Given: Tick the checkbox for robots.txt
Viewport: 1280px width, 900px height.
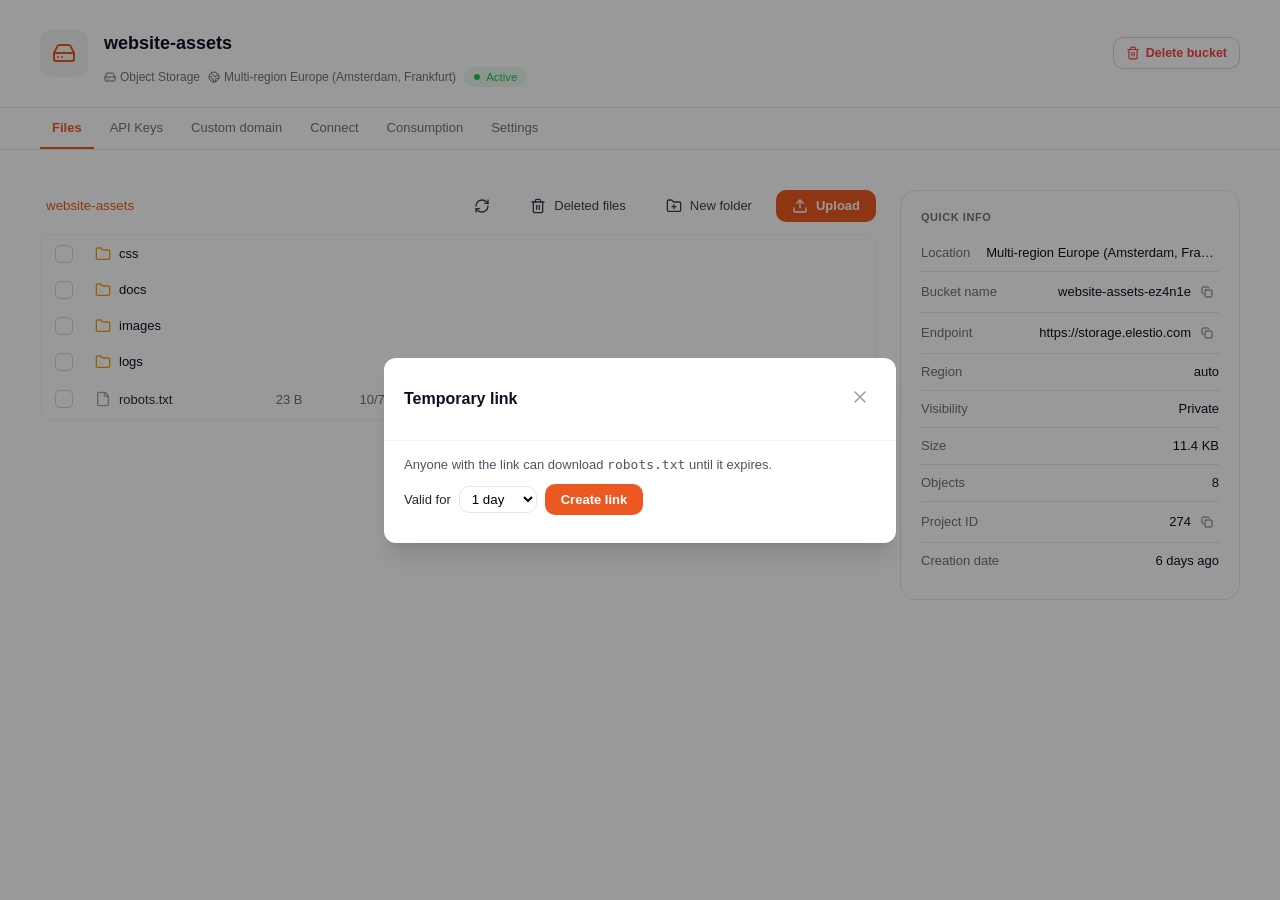Looking at the screenshot, I should (x=64, y=399).
